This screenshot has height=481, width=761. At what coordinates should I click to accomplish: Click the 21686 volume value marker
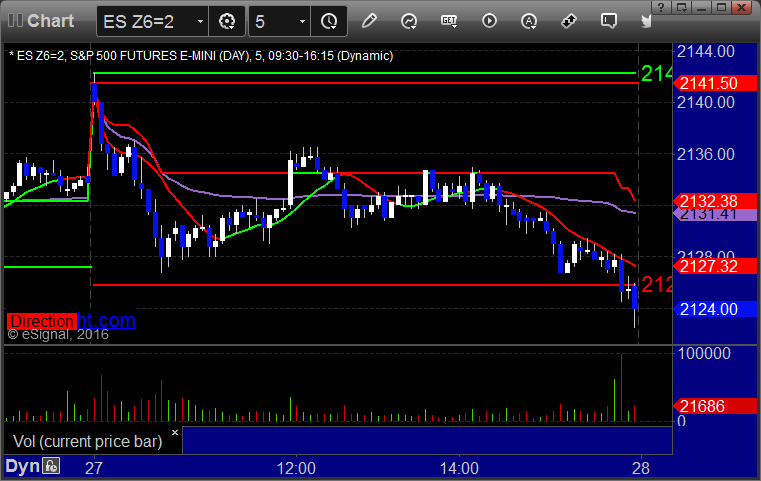click(715, 406)
